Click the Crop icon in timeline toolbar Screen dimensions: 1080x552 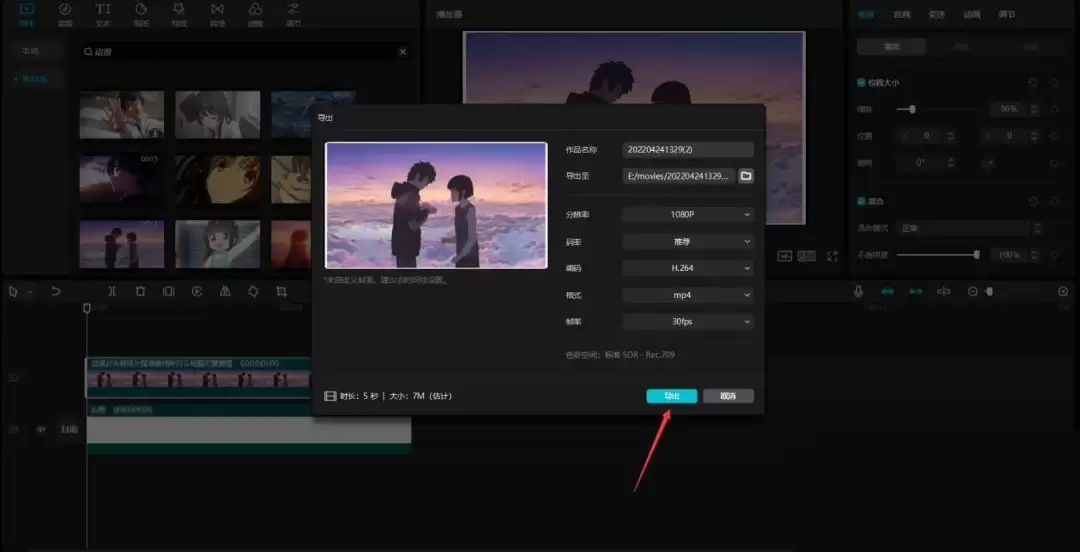(281, 292)
